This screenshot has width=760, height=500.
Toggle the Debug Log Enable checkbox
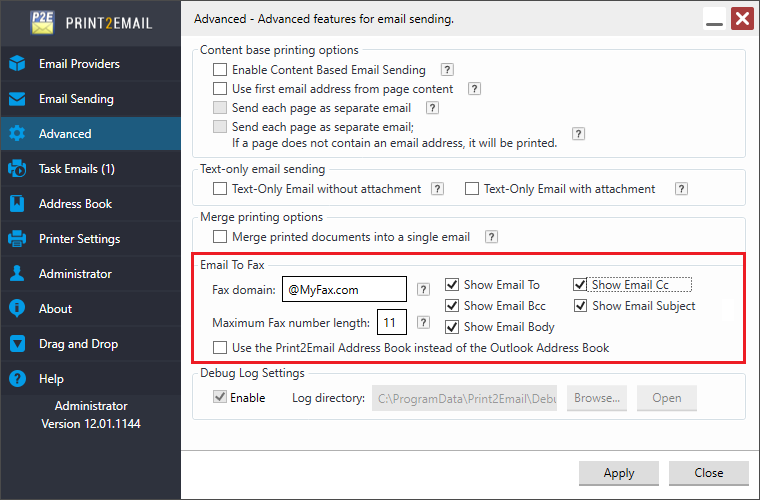coord(220,397)
